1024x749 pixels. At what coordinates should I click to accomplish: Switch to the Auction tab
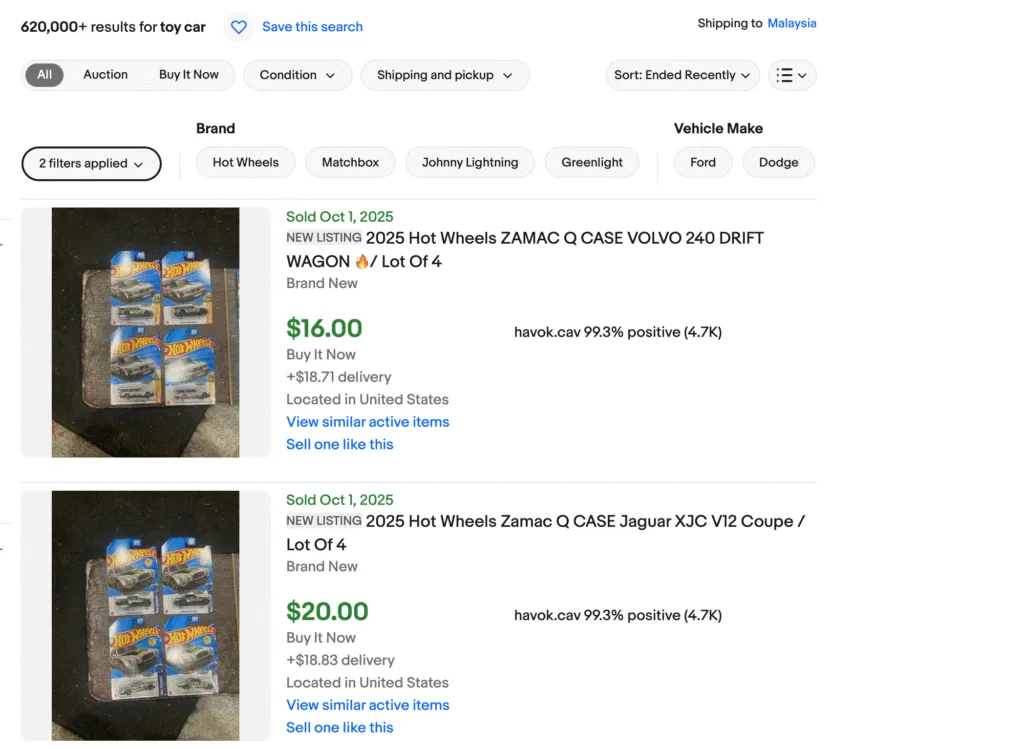point(105,74)
